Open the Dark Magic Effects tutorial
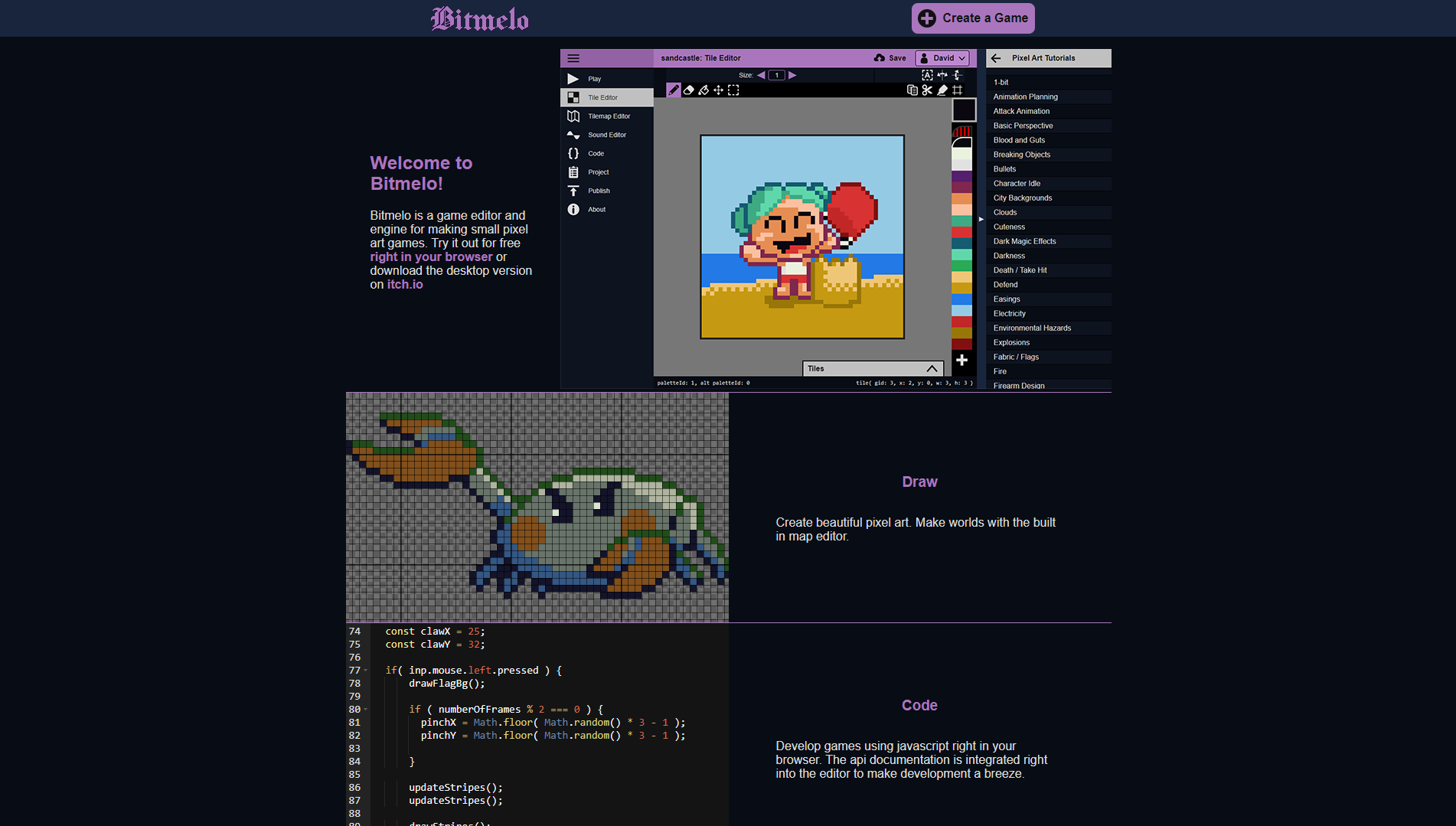This screenshot has height=826, width=1456. [1049, 241]
